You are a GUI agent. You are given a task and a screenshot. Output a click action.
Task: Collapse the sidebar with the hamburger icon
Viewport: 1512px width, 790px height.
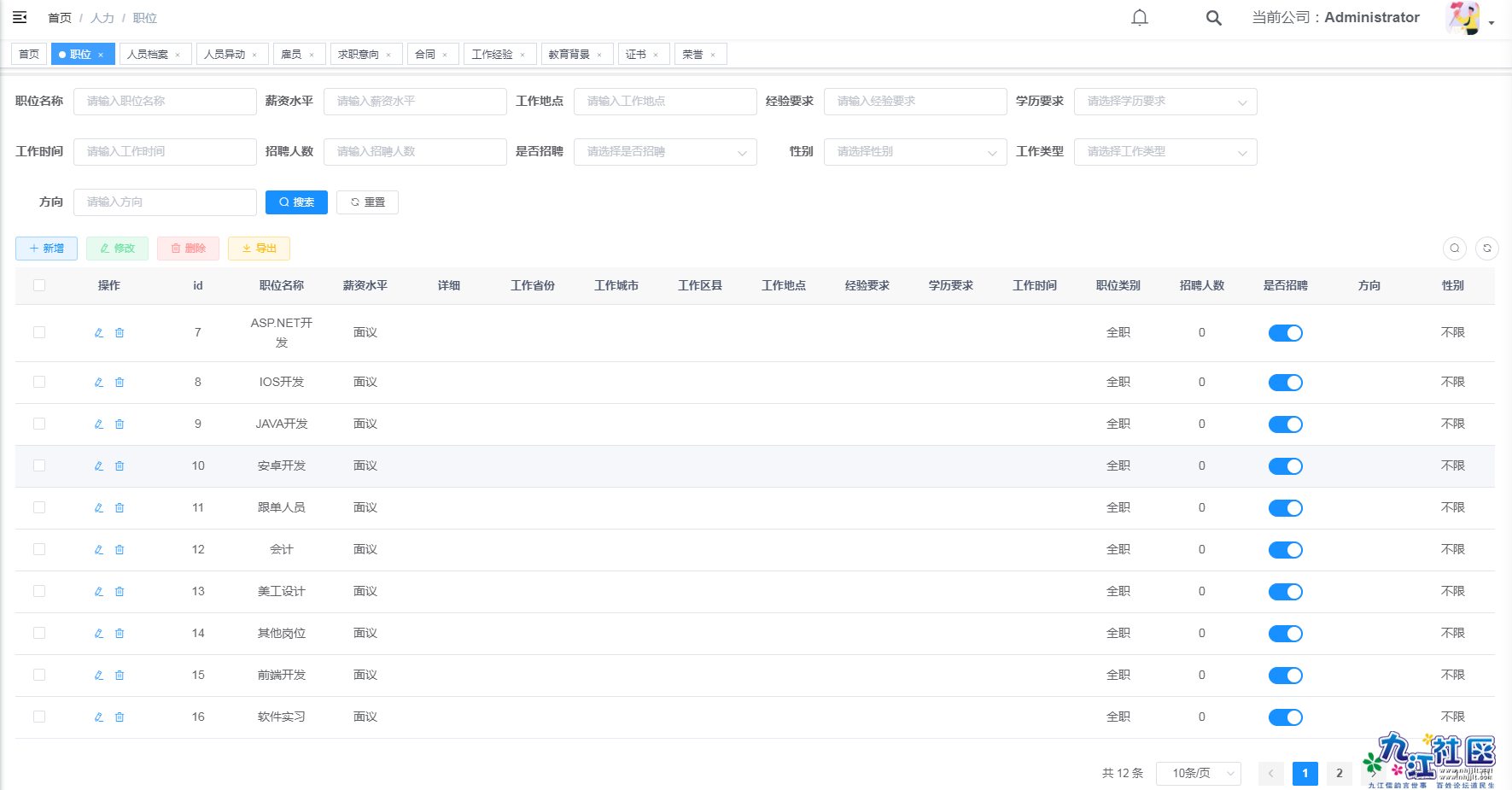[x=20, y=17]
